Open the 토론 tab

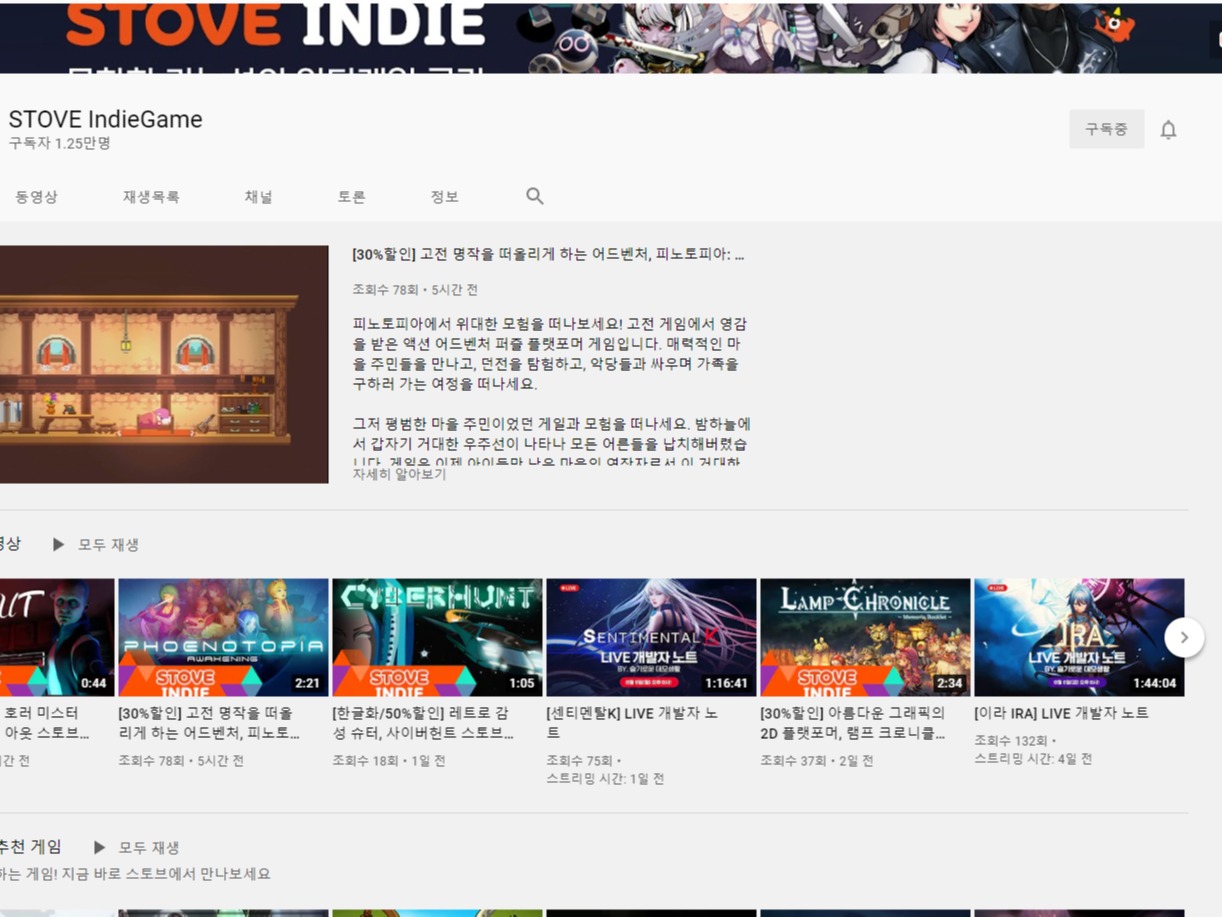(351, 196)
